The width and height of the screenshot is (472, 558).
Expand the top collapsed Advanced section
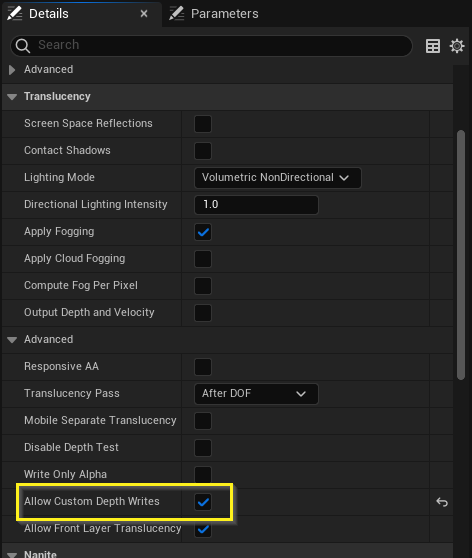click(12, 70)
